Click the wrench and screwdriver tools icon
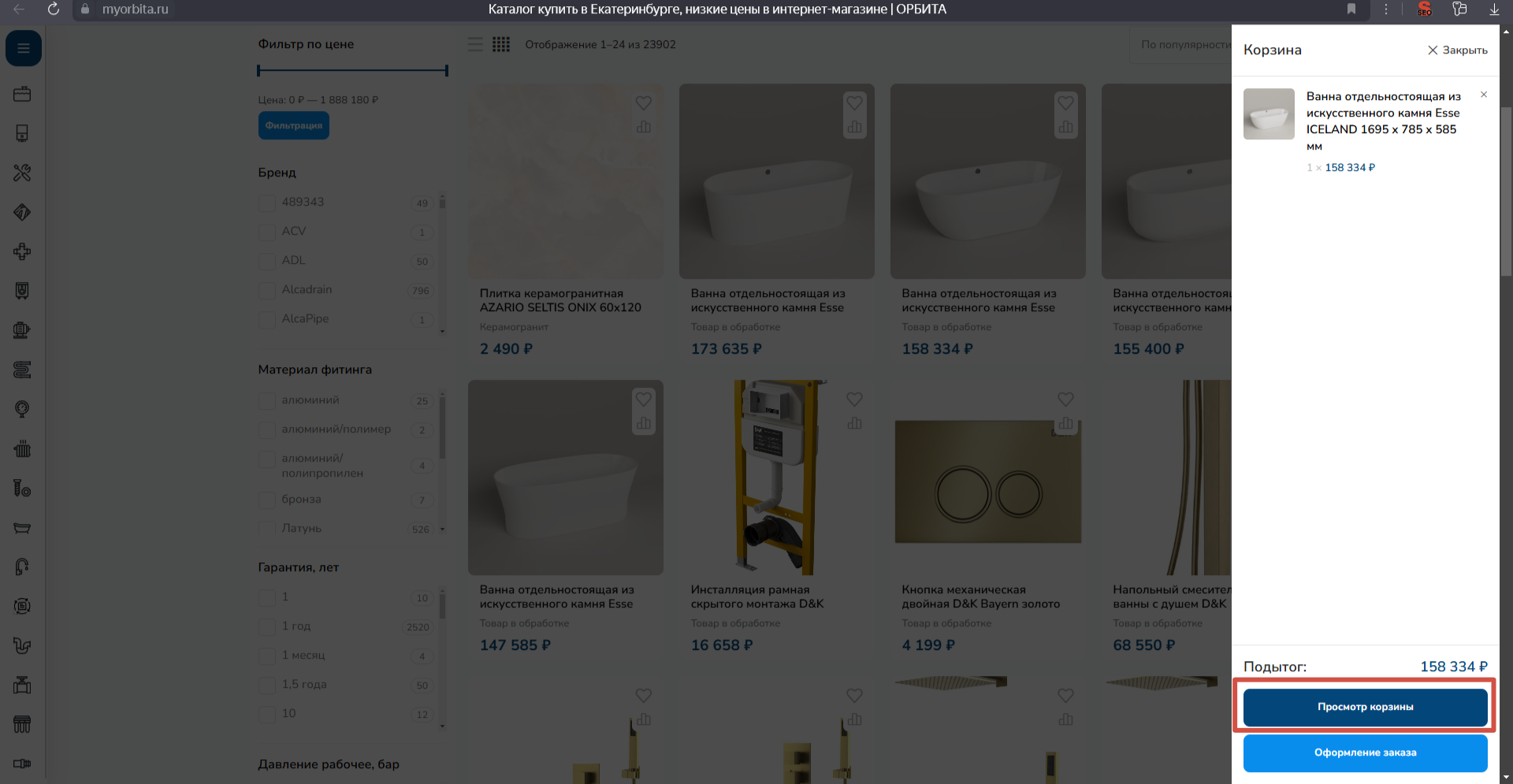Screen dimensions: 1513x784 (x=22, y=173)
